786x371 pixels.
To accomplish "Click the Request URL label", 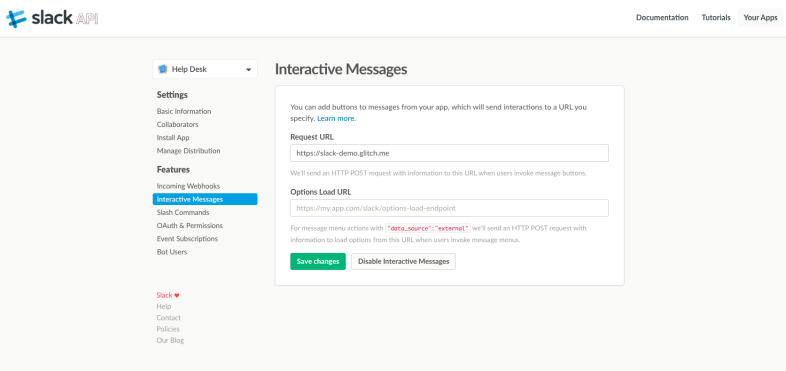I will (x=312, y=136).
